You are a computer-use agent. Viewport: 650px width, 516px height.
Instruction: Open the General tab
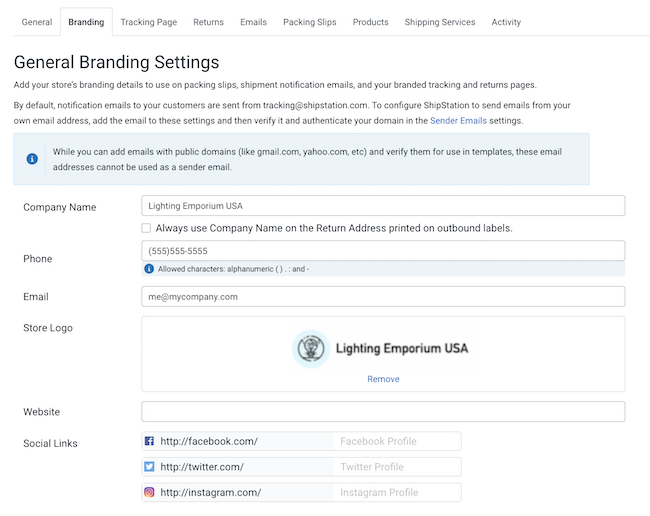[37, 22]
